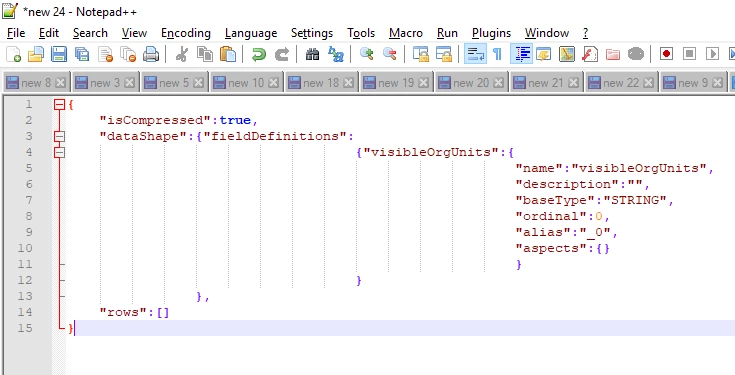The width and height of the screenshot is (735, 375).
Task: Open the Edit menu
Action: click(49, 33)
